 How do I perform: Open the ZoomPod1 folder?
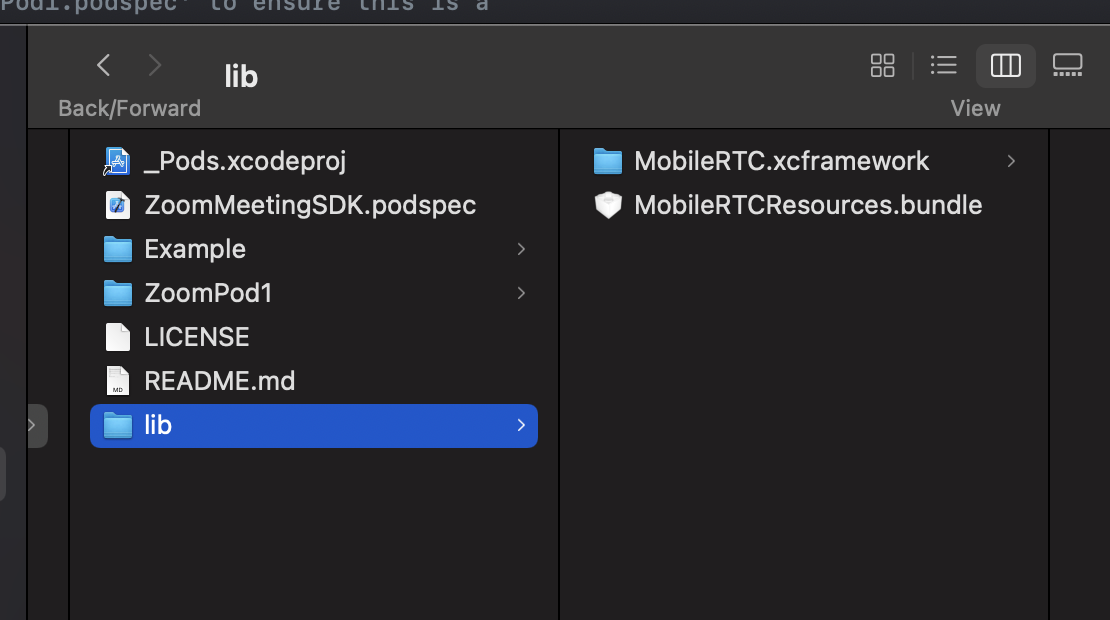(x=207, y=293)
